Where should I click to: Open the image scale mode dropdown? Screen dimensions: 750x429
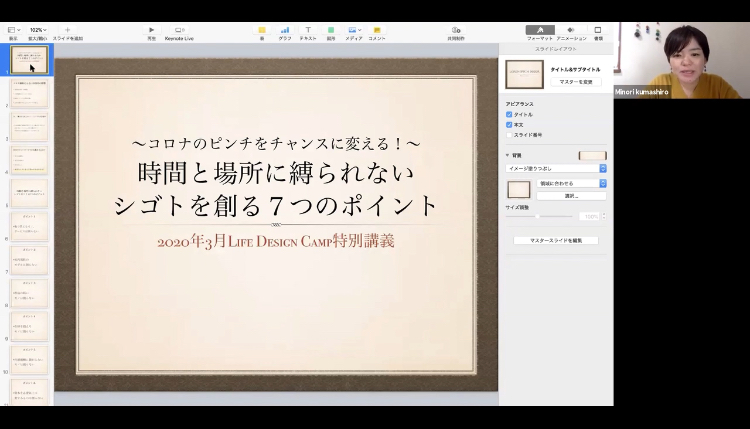[x=572, y=184]
